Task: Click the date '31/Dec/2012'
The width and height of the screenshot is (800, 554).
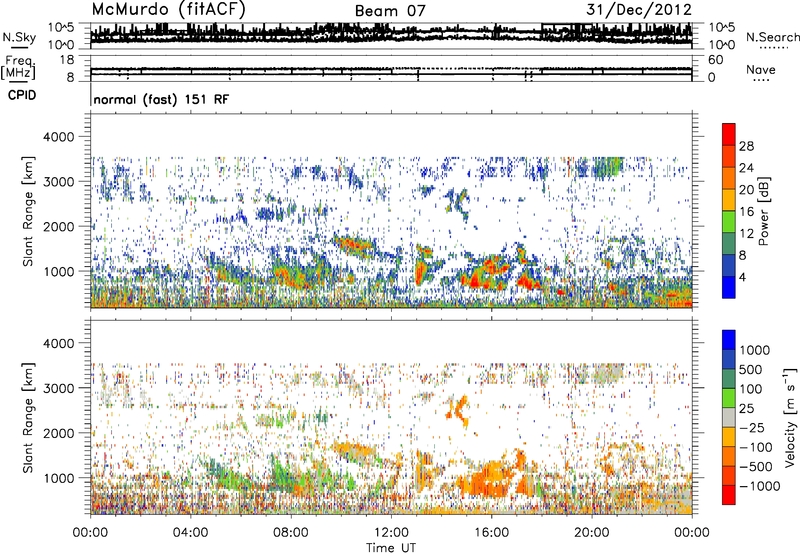Action: pyautogui.click(x=639, y=10)
